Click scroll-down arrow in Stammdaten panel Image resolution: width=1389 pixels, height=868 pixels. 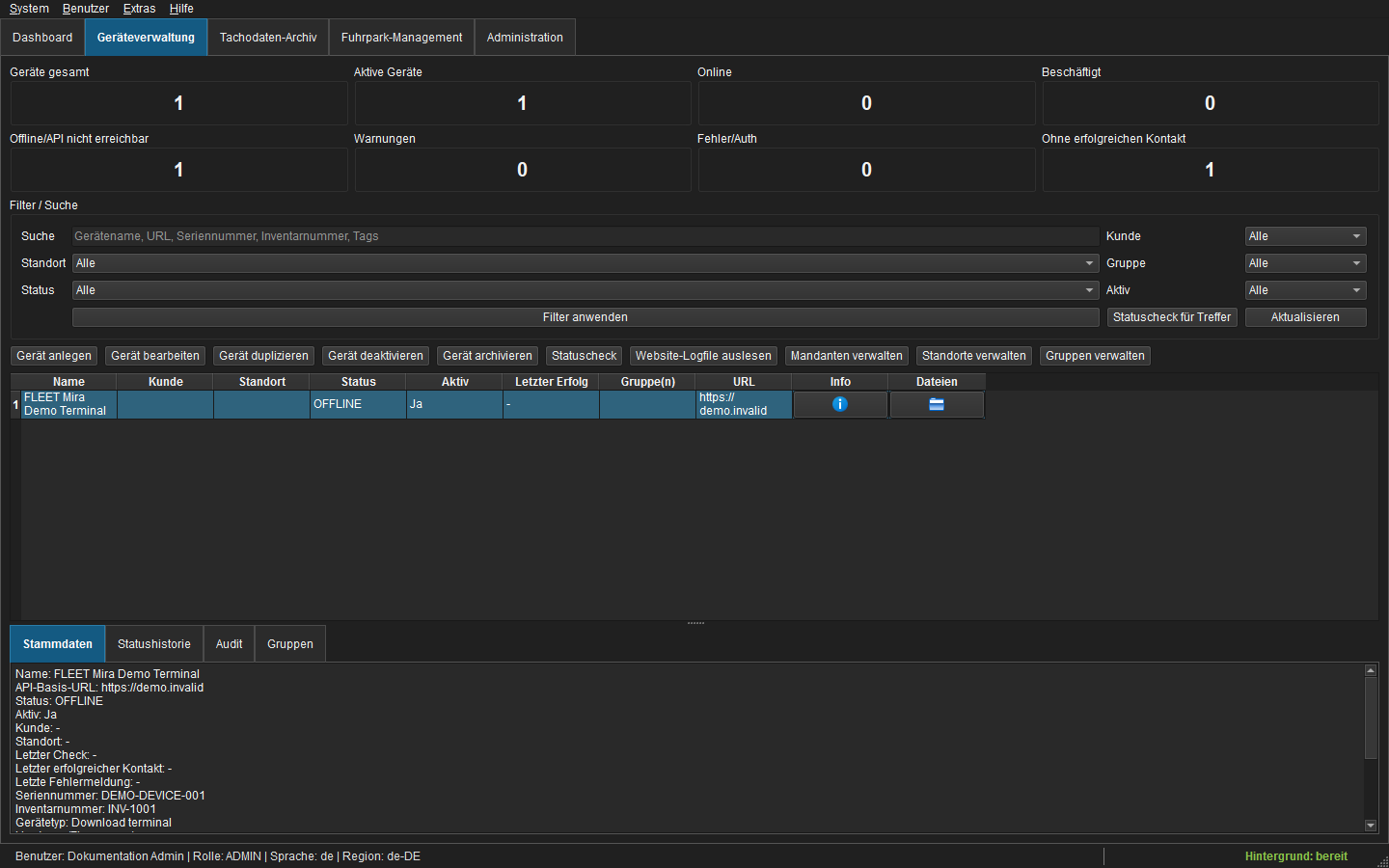coord(1371,826)
